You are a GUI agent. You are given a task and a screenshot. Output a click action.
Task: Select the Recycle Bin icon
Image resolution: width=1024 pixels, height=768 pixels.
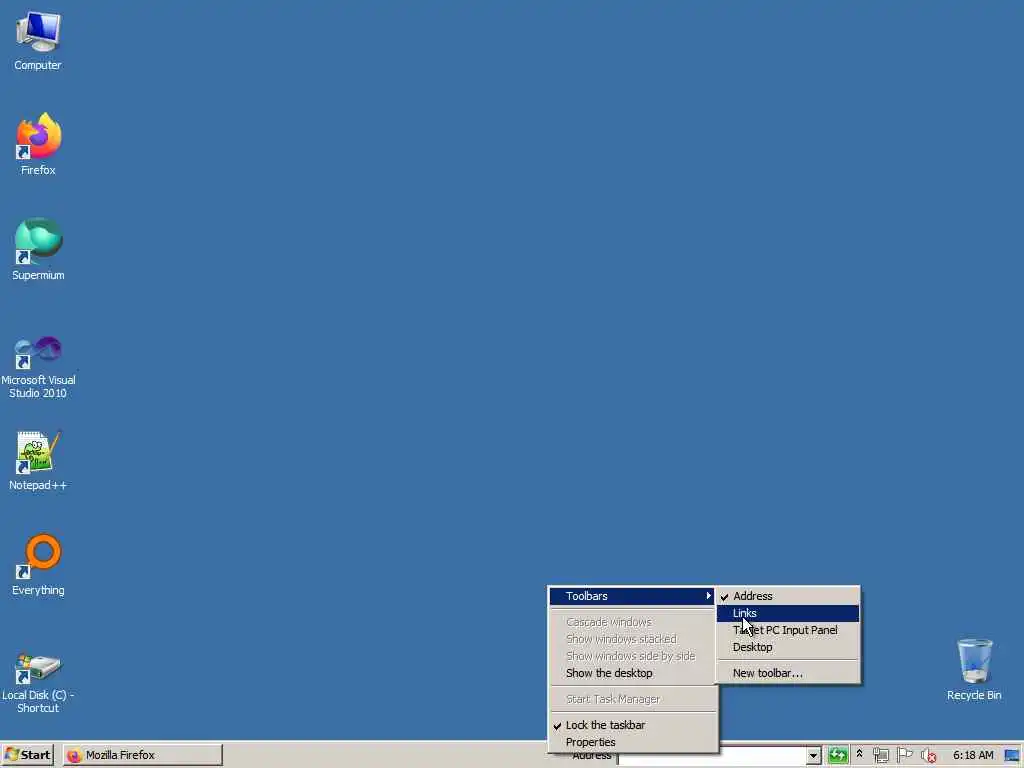point(974,669)
